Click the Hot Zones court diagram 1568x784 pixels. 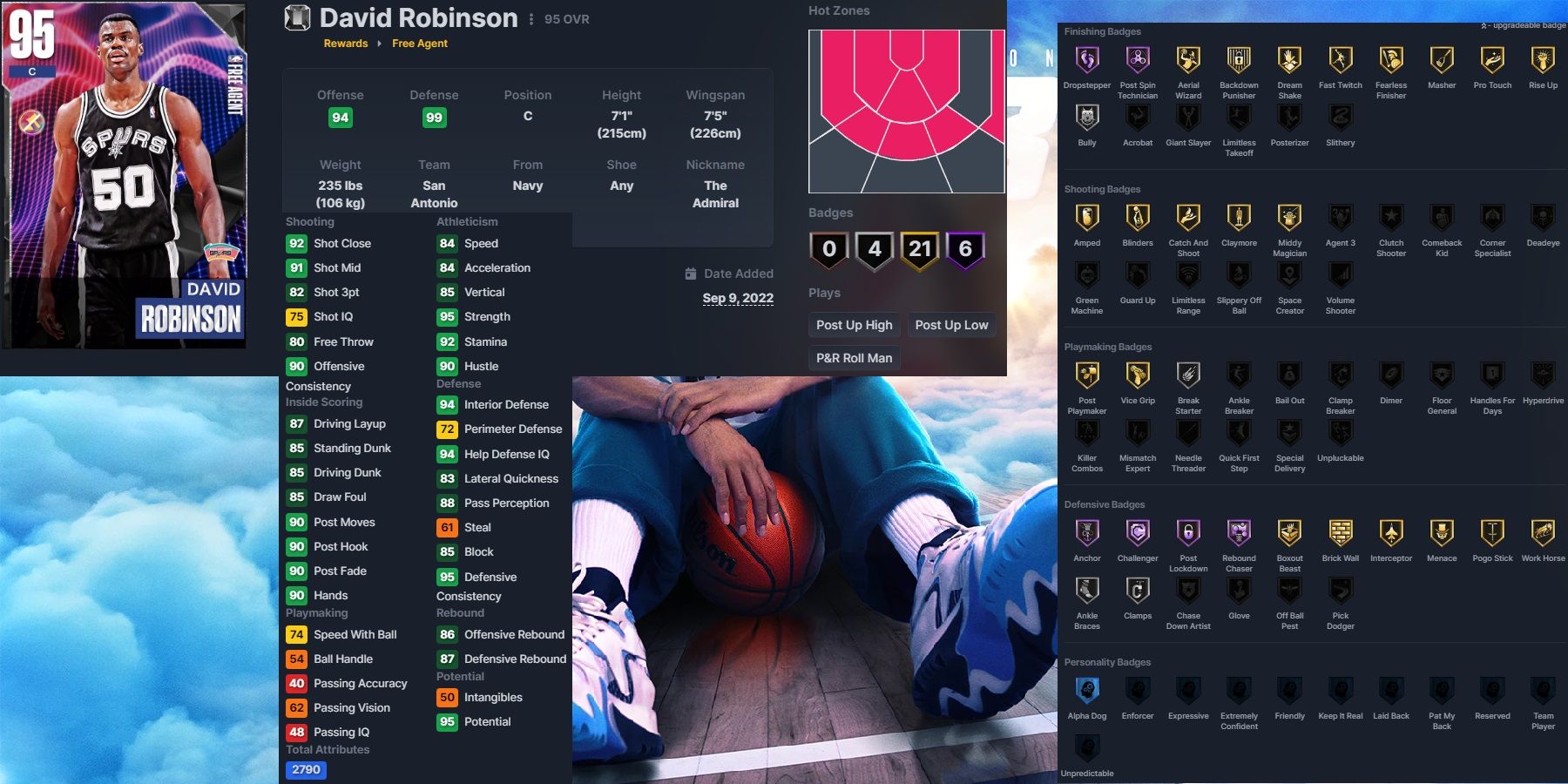[907, 112]
